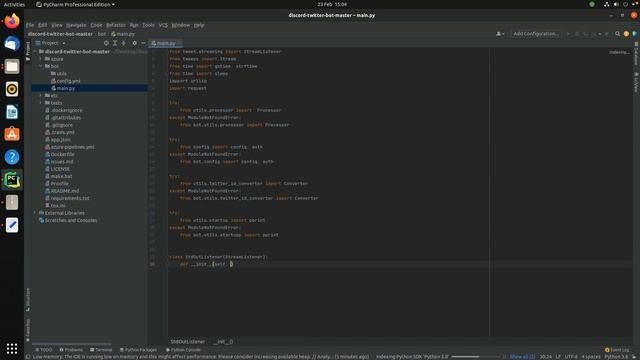Image resolution: width=640 pixels, height=360 pixels.
Task: Open the Problems tool window tab
Action: pyautogui.click(x=71, y=350)
